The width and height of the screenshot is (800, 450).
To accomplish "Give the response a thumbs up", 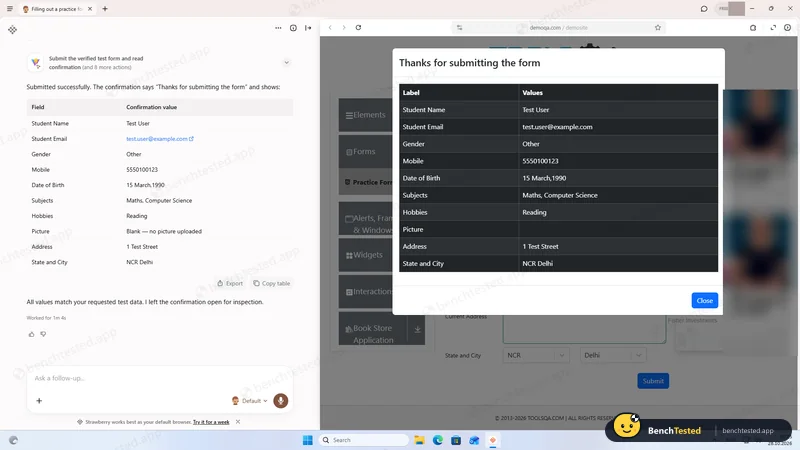I will click(x=32, y=334).
